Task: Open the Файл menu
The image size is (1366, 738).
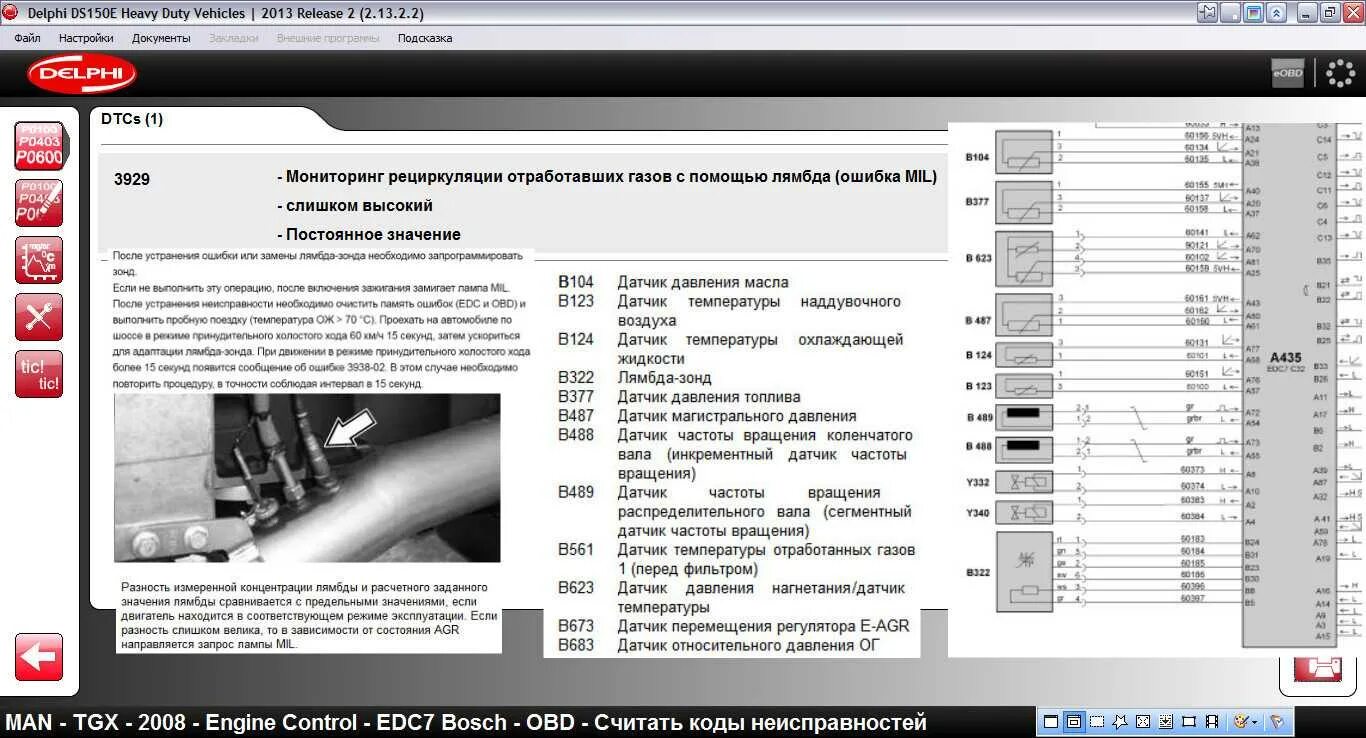Action: pos(27,38)
